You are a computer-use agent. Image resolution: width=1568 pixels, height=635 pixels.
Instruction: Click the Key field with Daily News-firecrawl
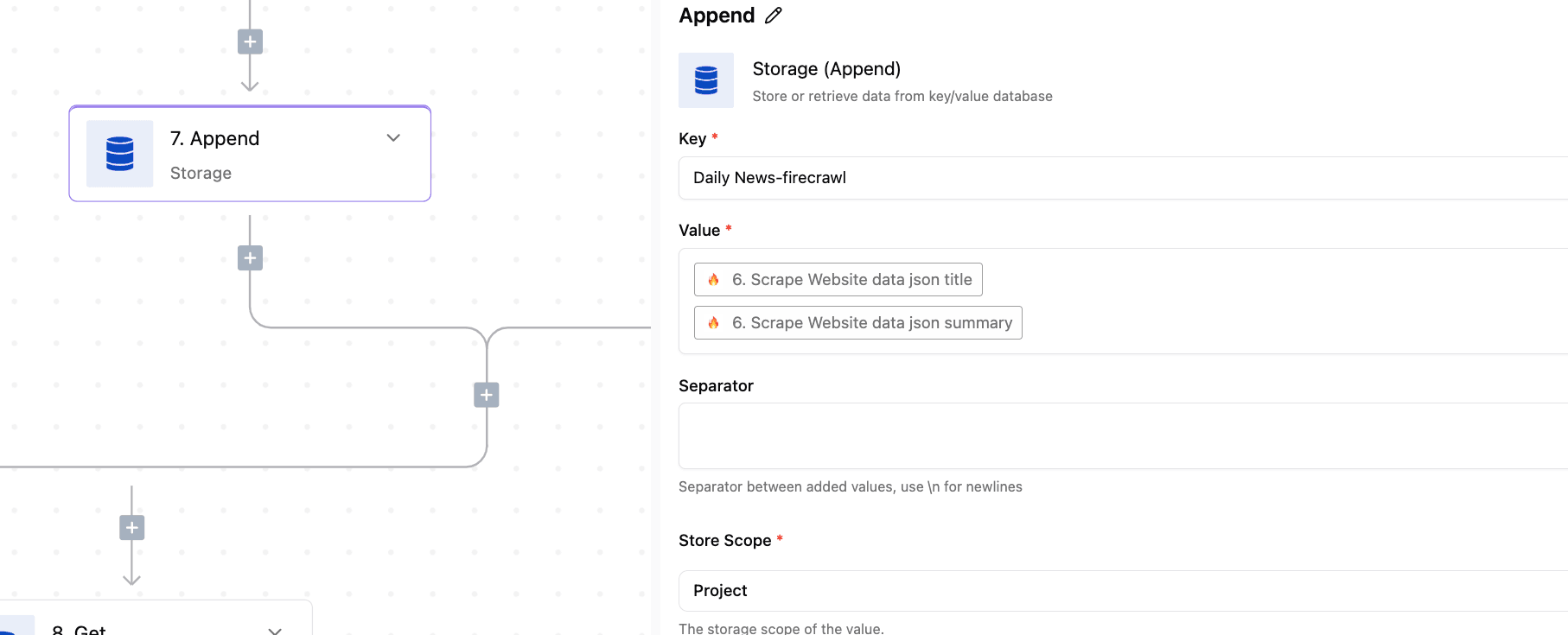tap(1123, 178)
